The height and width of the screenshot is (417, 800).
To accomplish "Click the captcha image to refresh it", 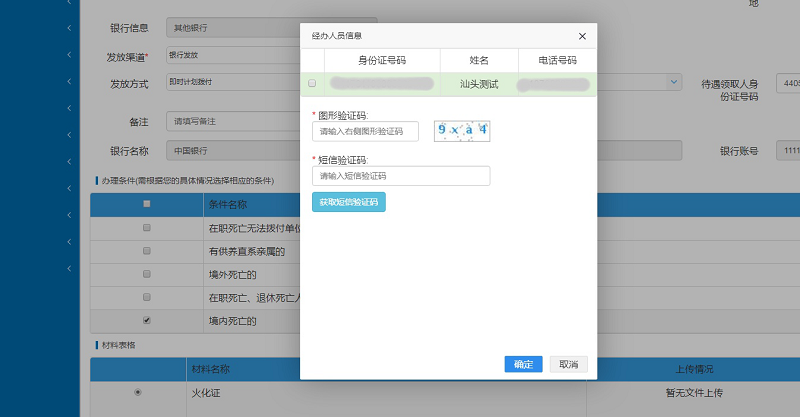I will coord(461,130).
